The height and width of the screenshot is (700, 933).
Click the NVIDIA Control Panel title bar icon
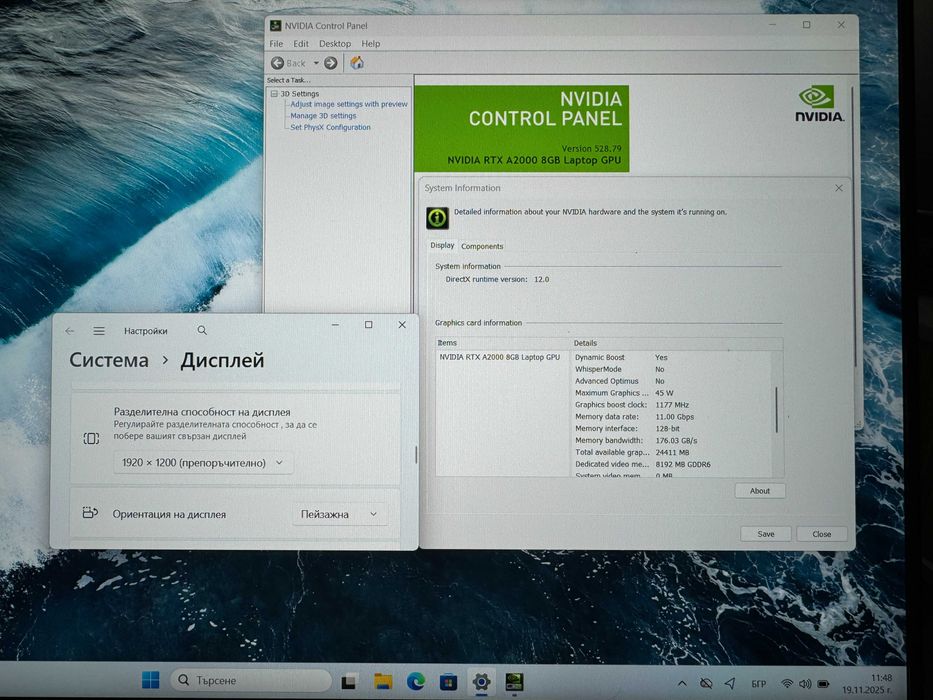tap(275, 26)
